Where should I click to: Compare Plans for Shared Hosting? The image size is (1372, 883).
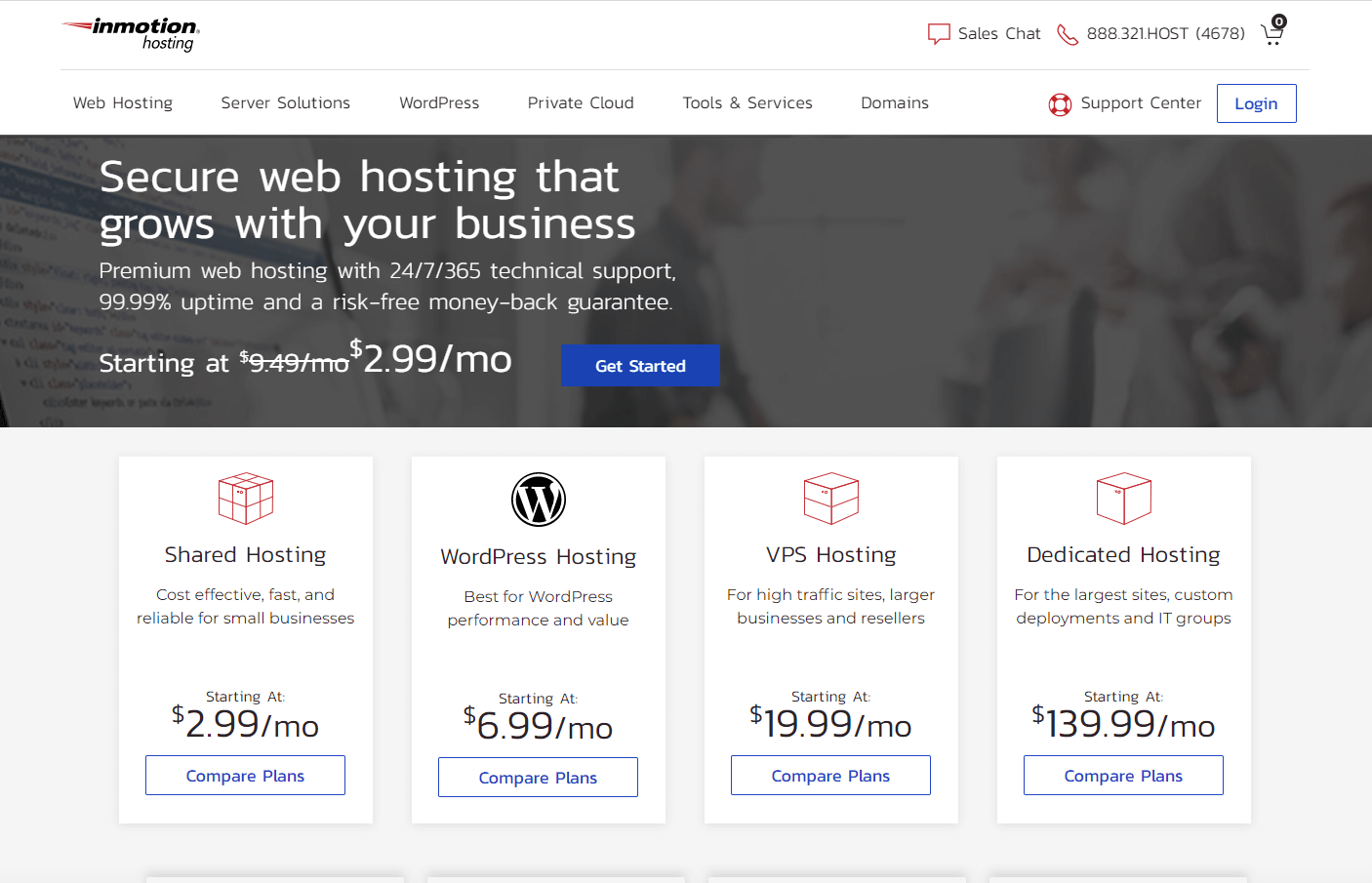click(x=246, y=776)
